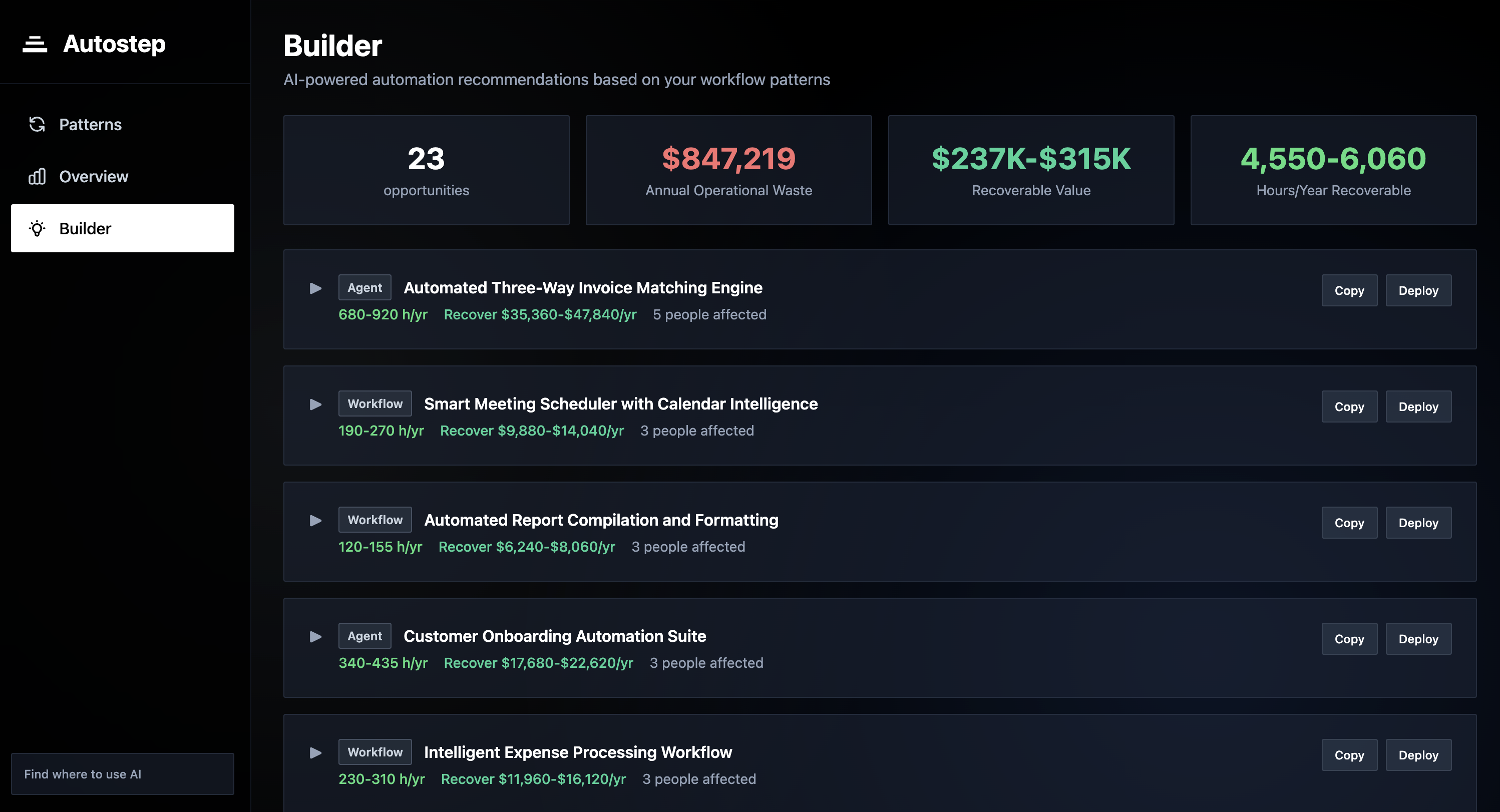Screen dimensions: 1500x812
Task: Click the Builder lightbulb icon
Action: (37, 229)
